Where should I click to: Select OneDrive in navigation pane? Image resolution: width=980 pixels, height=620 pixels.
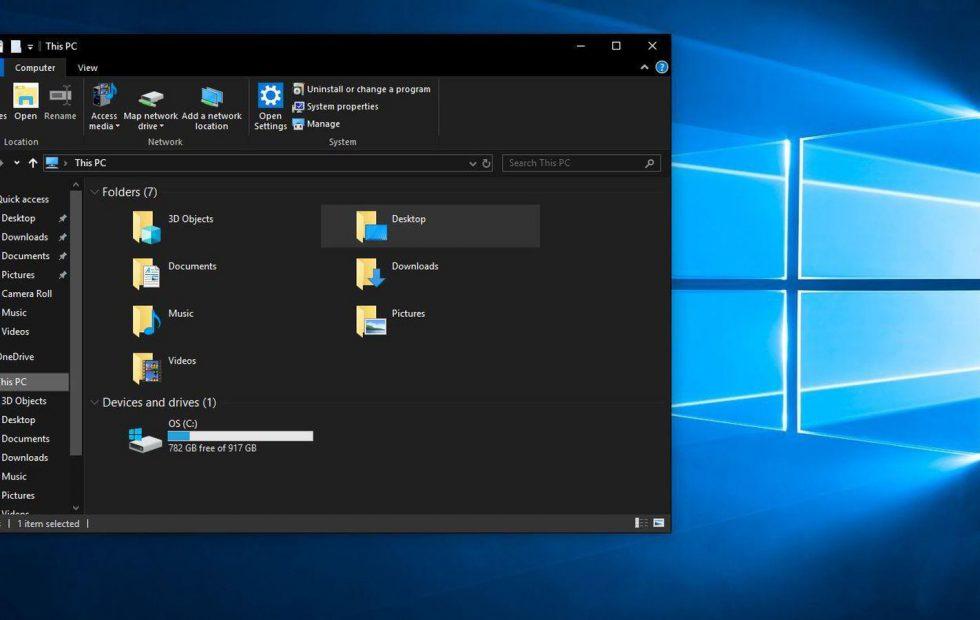(x=17, y=357)
